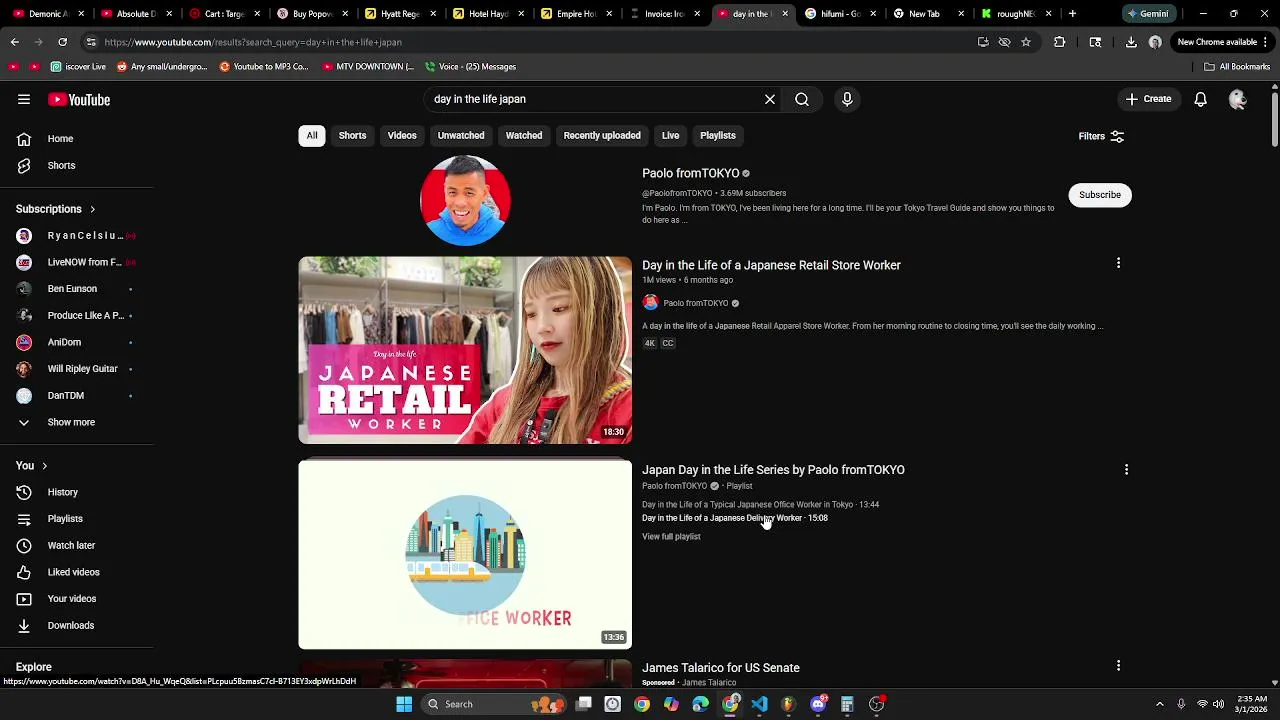Reload the page in Chrome
Viewport: 1280px width, 720px height.
click(x=62, y=42)
